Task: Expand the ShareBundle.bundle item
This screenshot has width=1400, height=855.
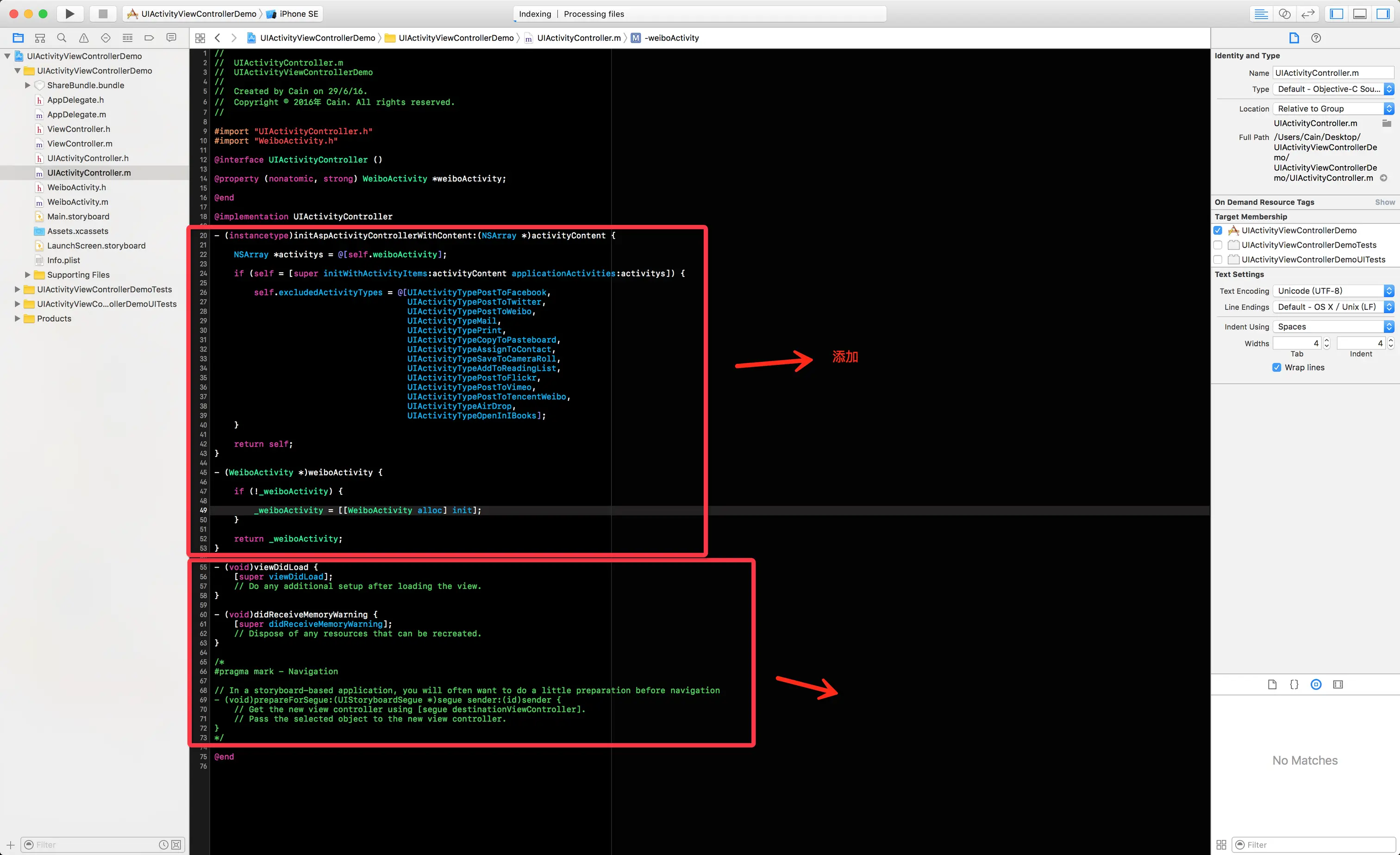Action: (x=27, y=85)
